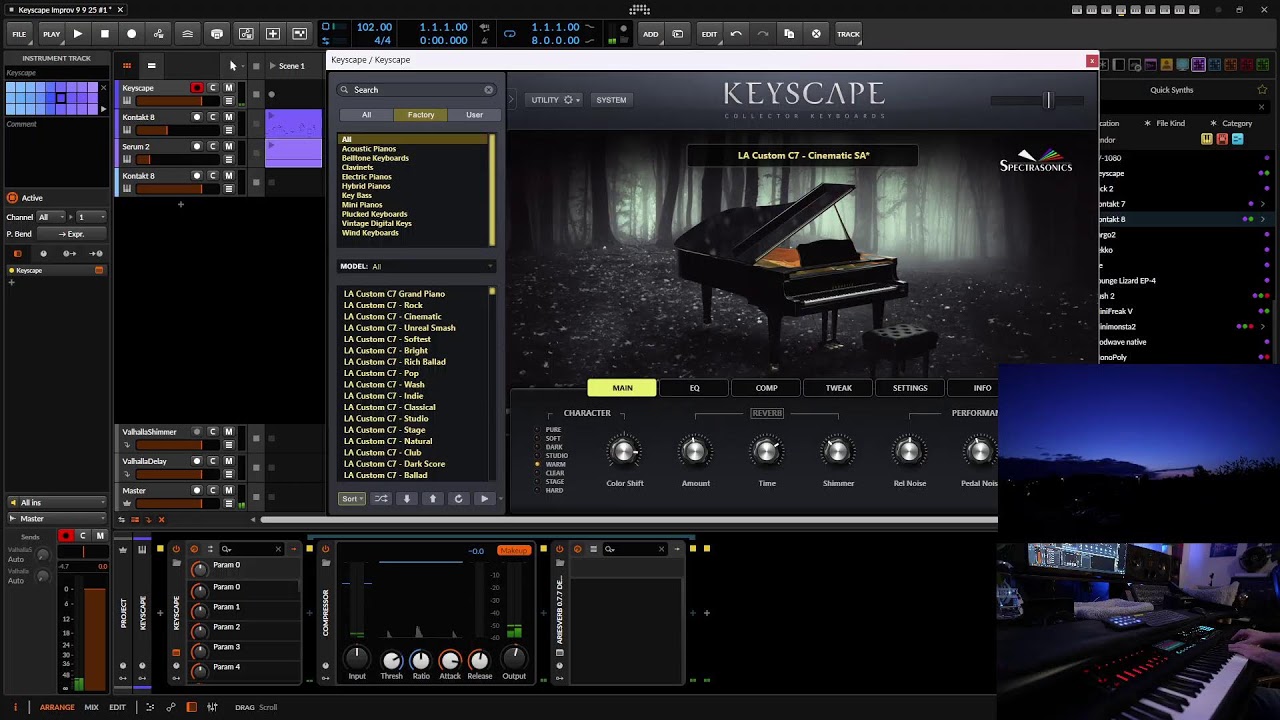1280x720 pixels.
Task: Open the MODEL All dropdown
Action: click(x=416, y=267)
